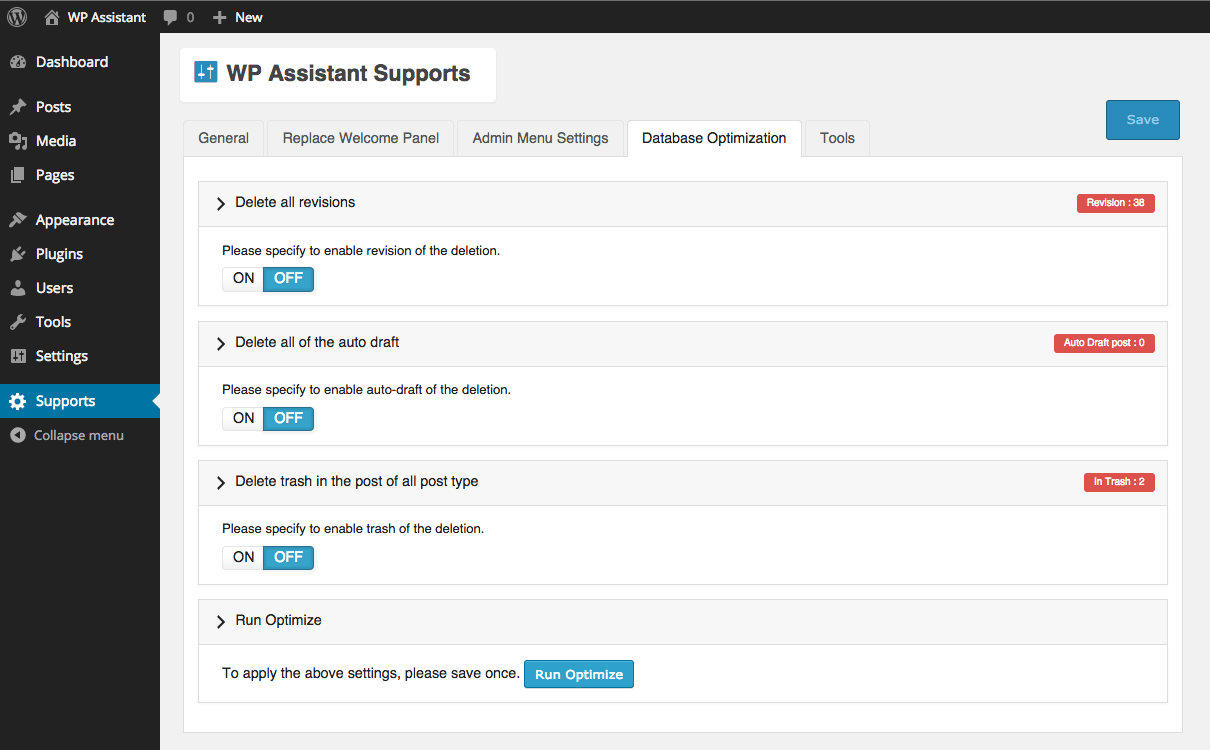This screenshot has height=750, width=1210.
Task: Click the WordPress logo icon
Action: (17, 17)
